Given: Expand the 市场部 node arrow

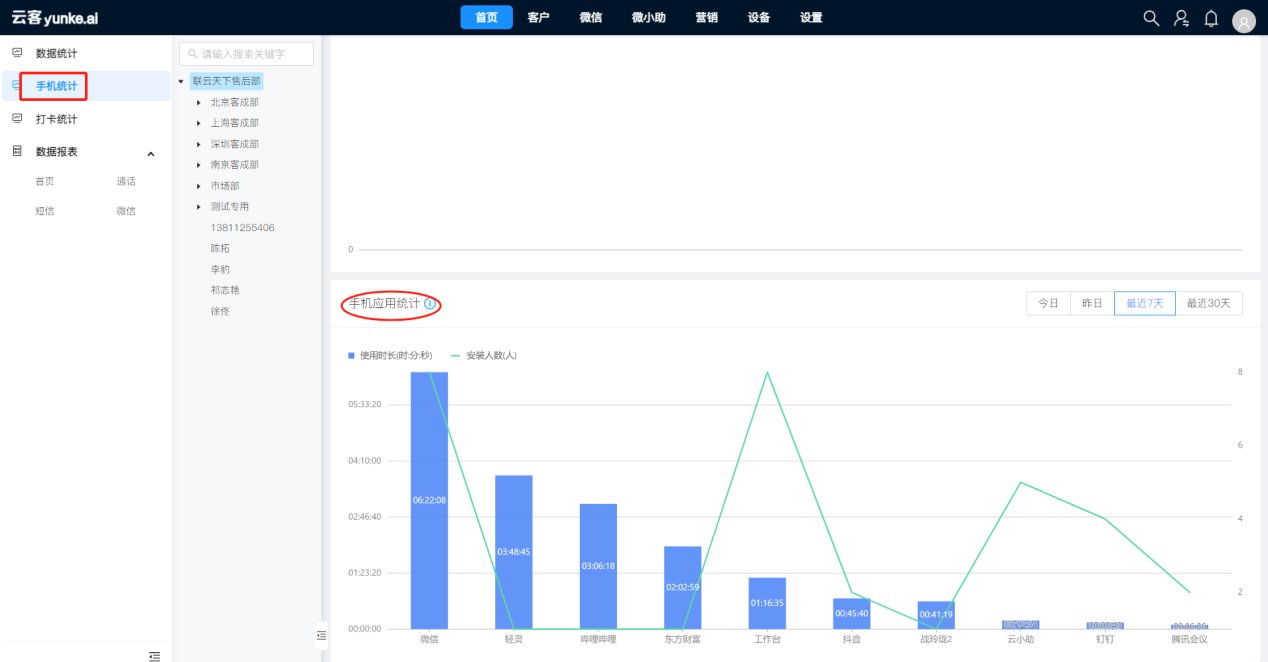Looking at the screenshot, I should (199, 186).
